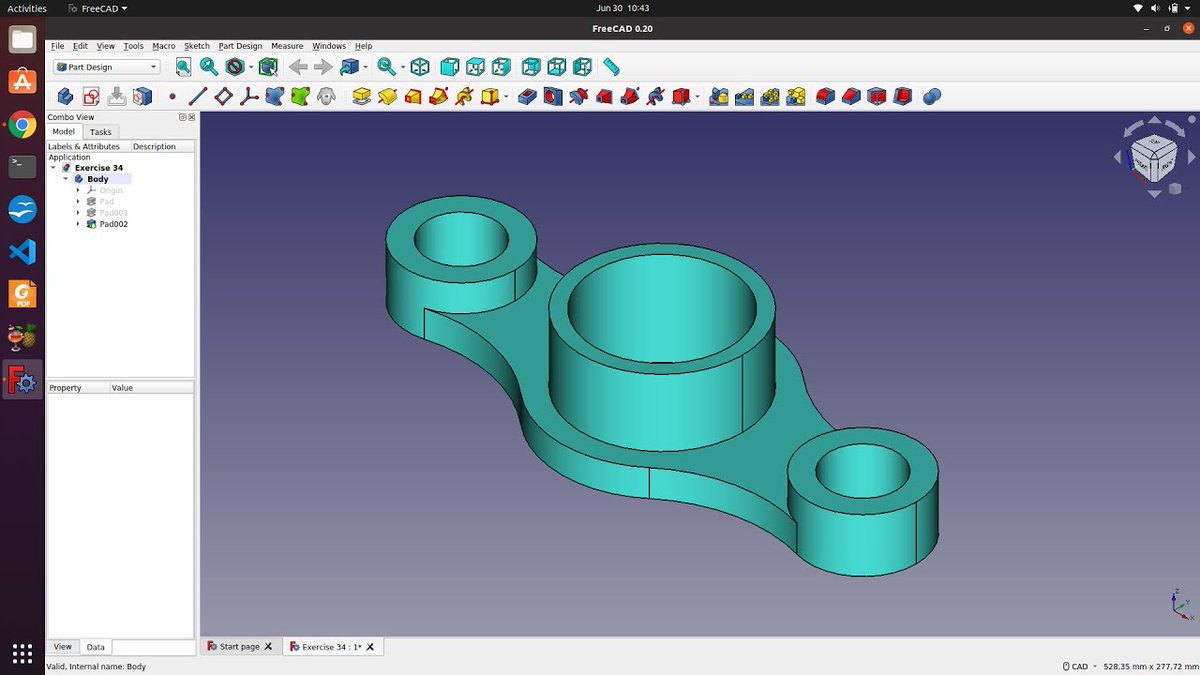Select the Pad002 feature in tree
The height and width of the screenshot is (675, 1200).
click(x=113, y=224)
